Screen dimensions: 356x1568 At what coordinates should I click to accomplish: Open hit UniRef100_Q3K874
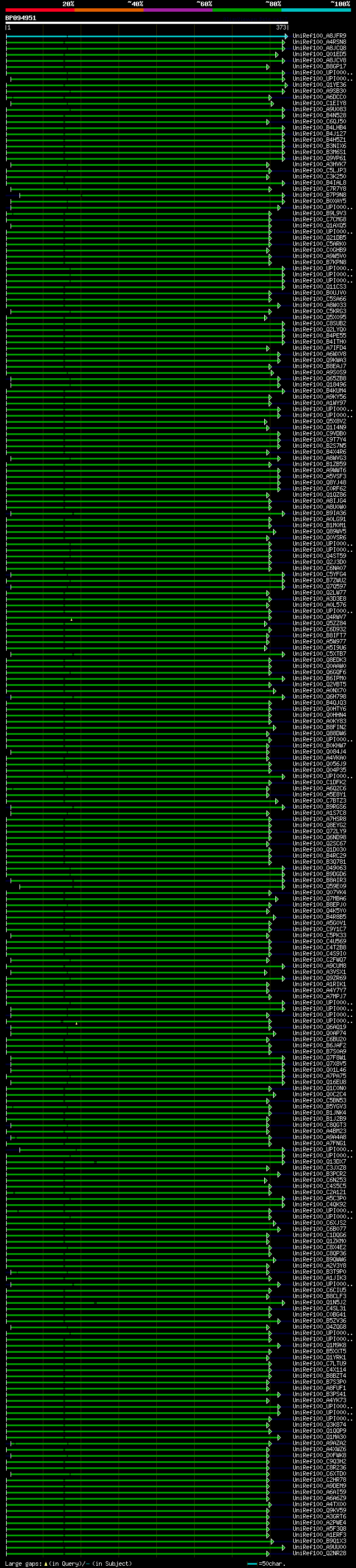pyautogui.click(x=319, y=1424)
